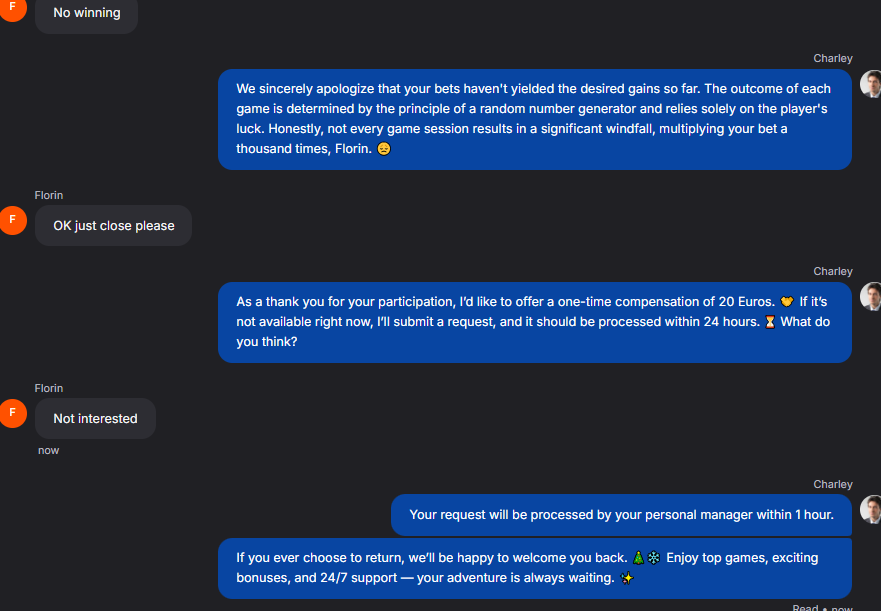Click the "If you ever choose to return" message

coord(534,568)
